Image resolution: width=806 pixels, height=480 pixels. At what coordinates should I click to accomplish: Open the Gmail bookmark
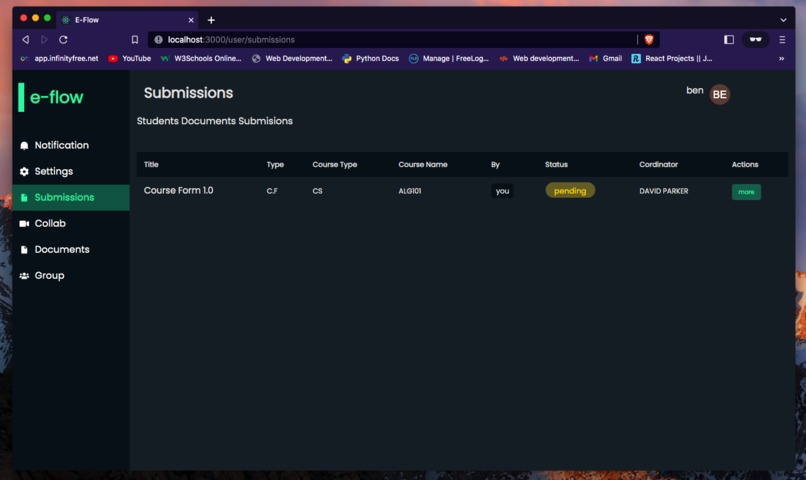(x=606, y=59)
